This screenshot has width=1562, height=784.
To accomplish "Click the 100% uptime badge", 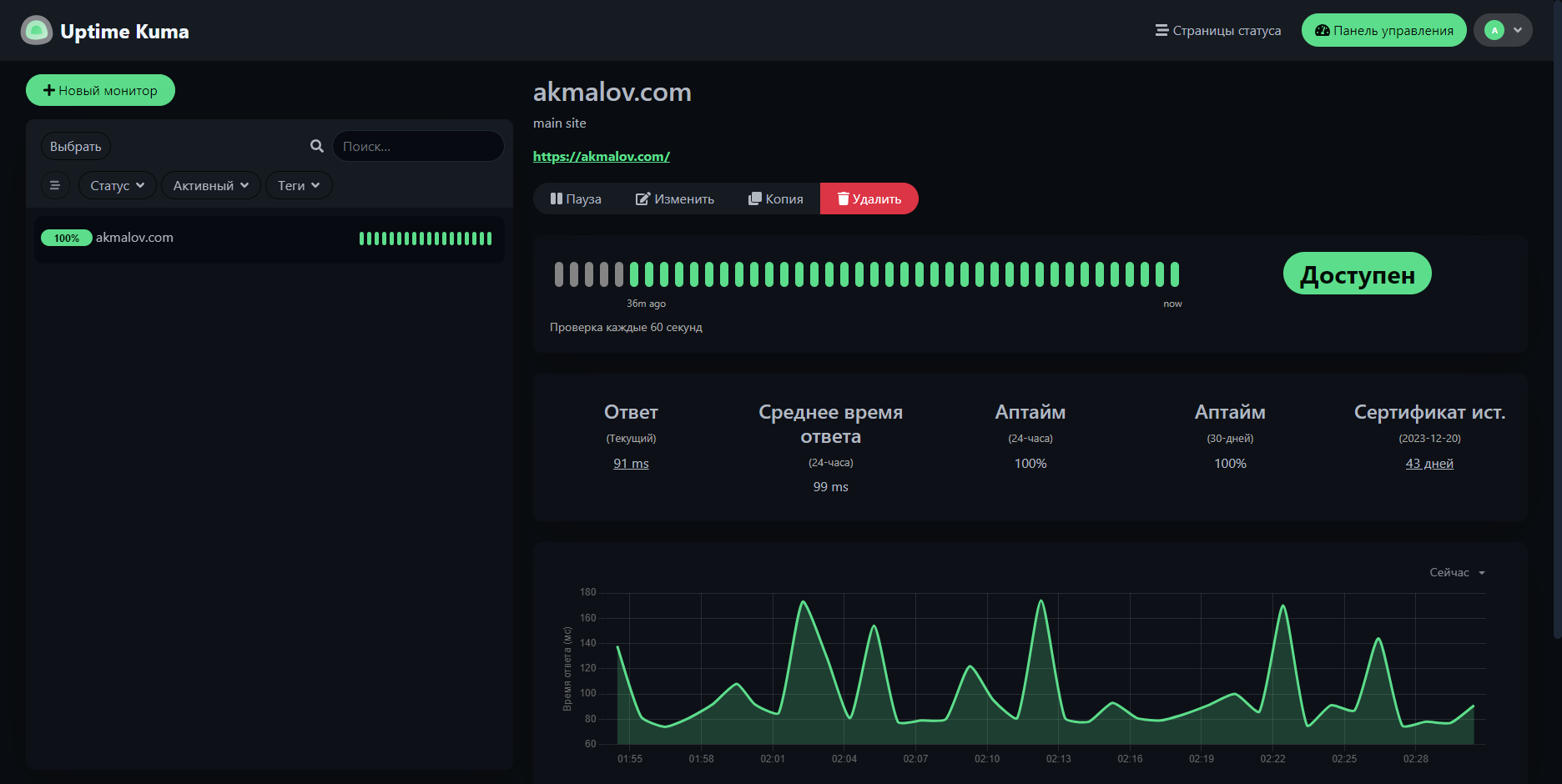I will click(67, 239).
